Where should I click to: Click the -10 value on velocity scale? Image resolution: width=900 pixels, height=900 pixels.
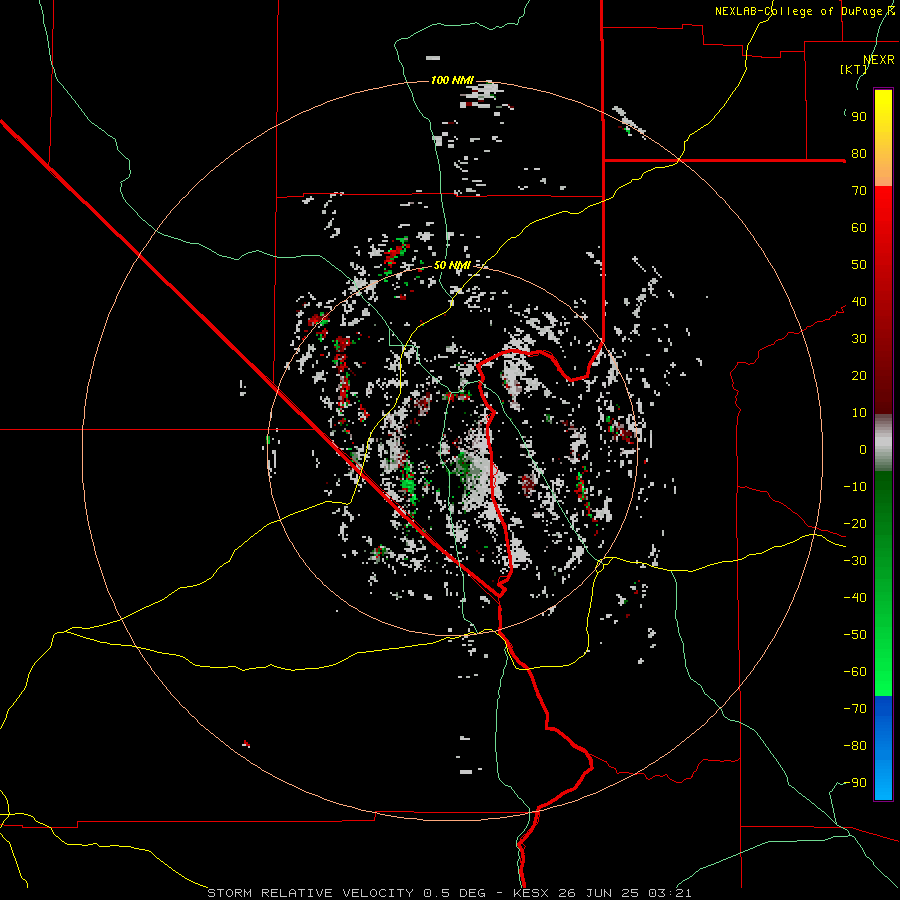pyautogui.click(x=855, y=487)
